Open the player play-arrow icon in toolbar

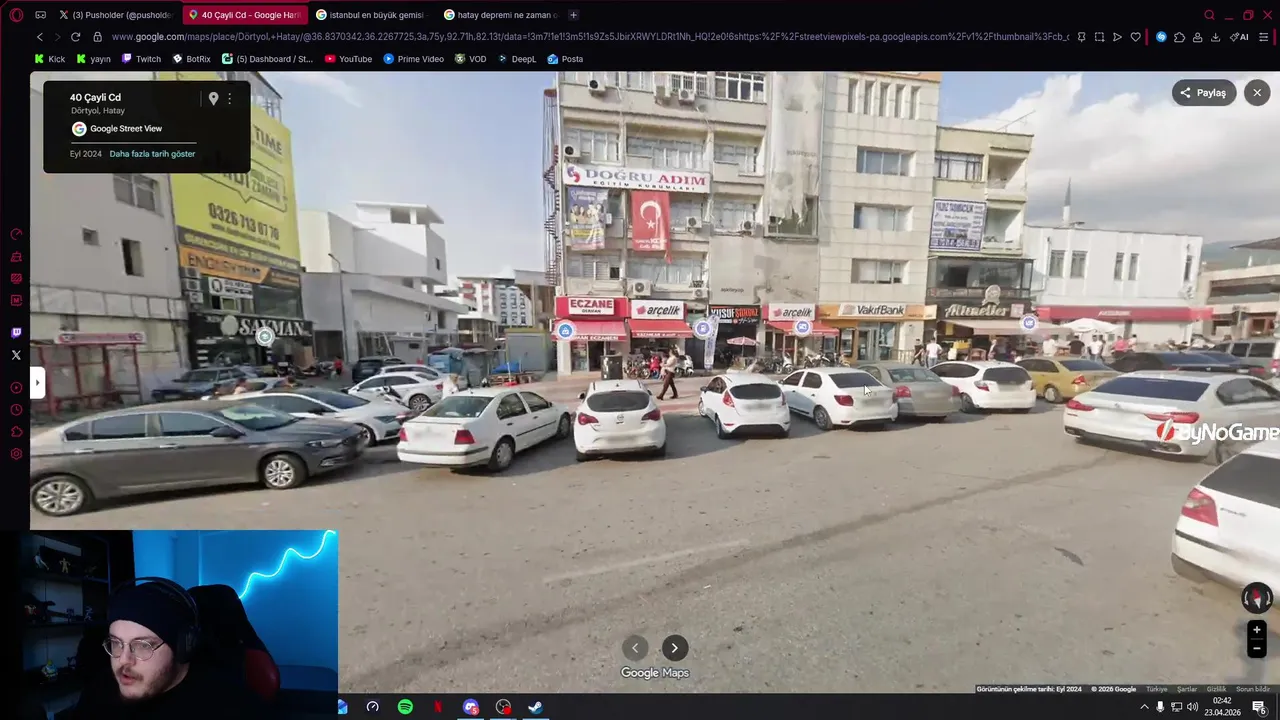coord(1117,37)
